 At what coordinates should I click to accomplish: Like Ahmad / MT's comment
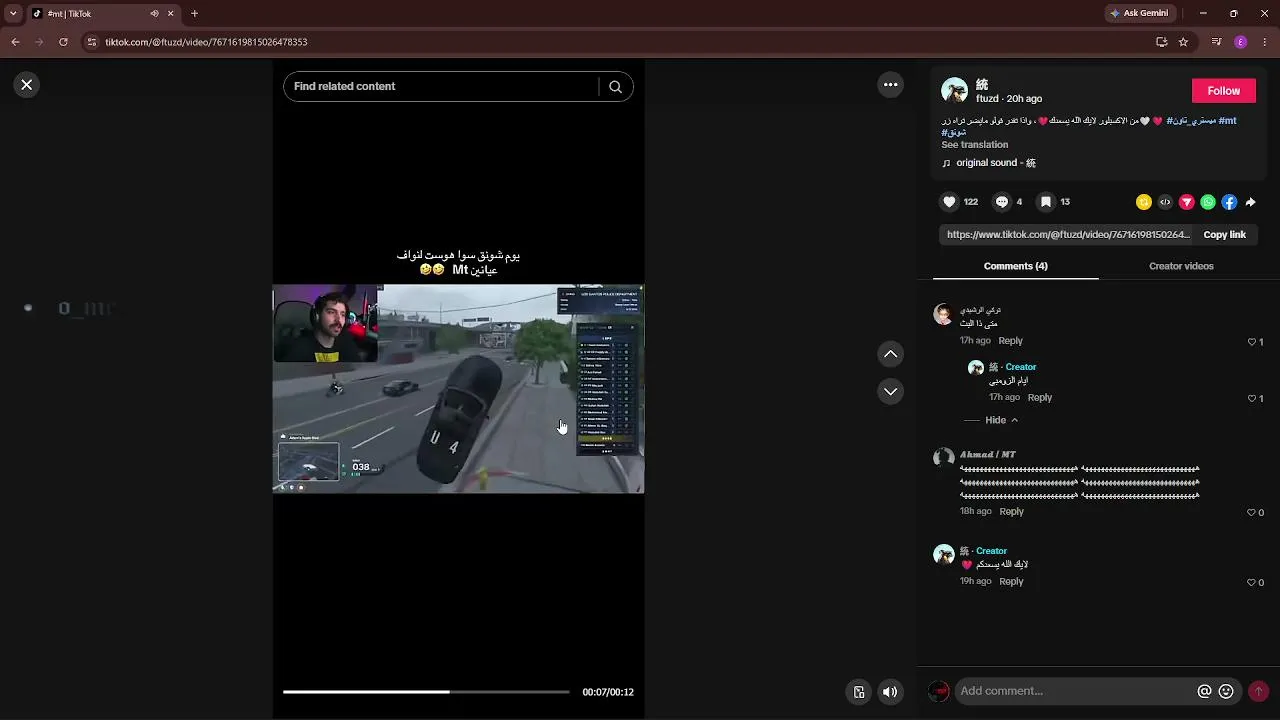(1251, 513)
